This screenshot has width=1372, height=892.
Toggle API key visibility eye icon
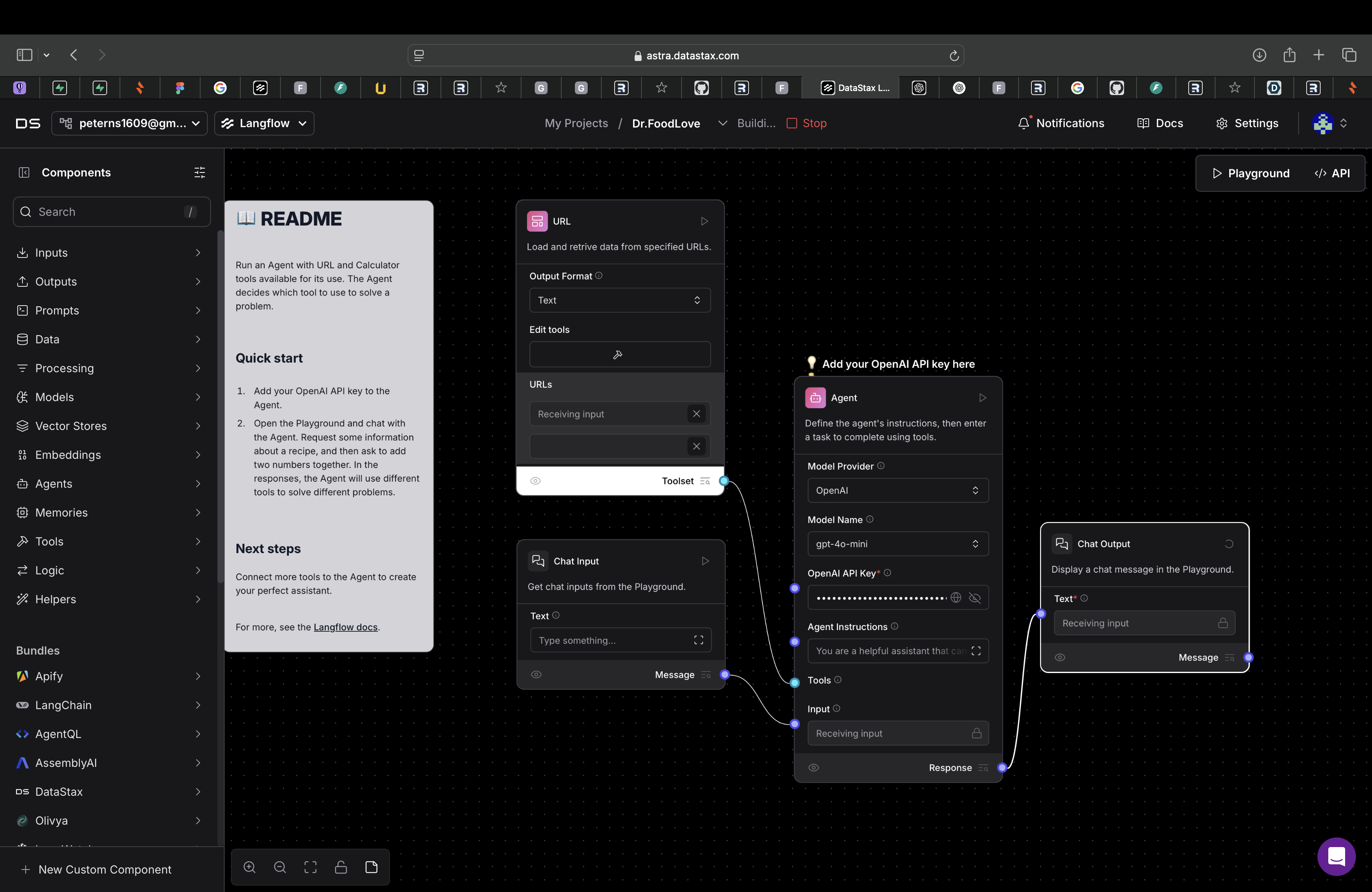[975, 598]
